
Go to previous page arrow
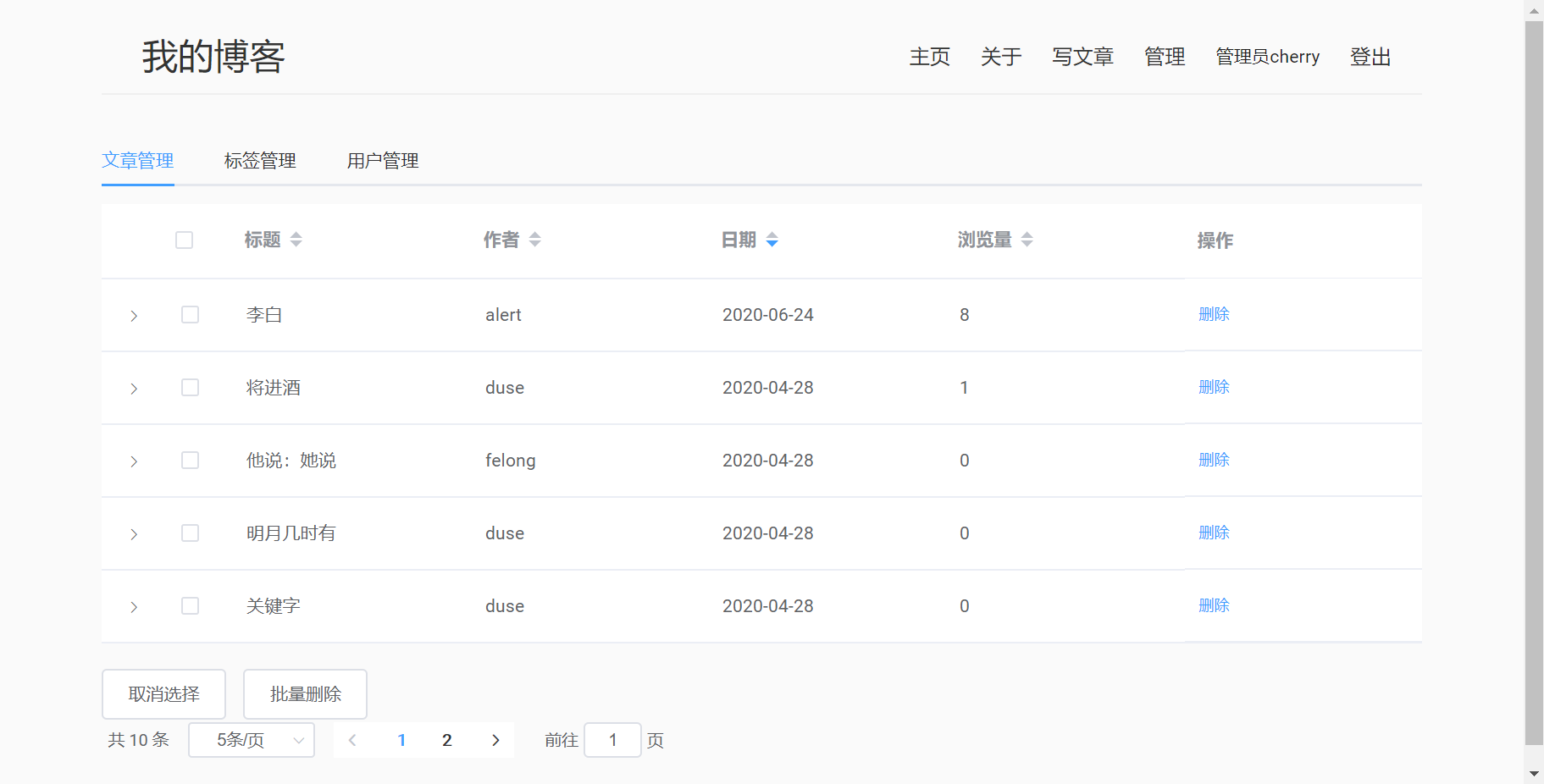click(x=352, y=740)
